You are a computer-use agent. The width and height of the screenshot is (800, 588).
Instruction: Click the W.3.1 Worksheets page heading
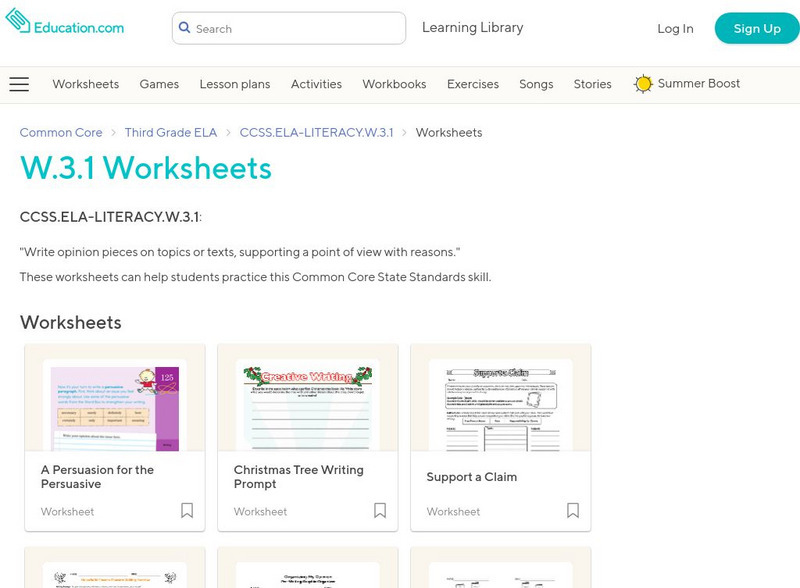pyautogui.click(x=146, y=168)
